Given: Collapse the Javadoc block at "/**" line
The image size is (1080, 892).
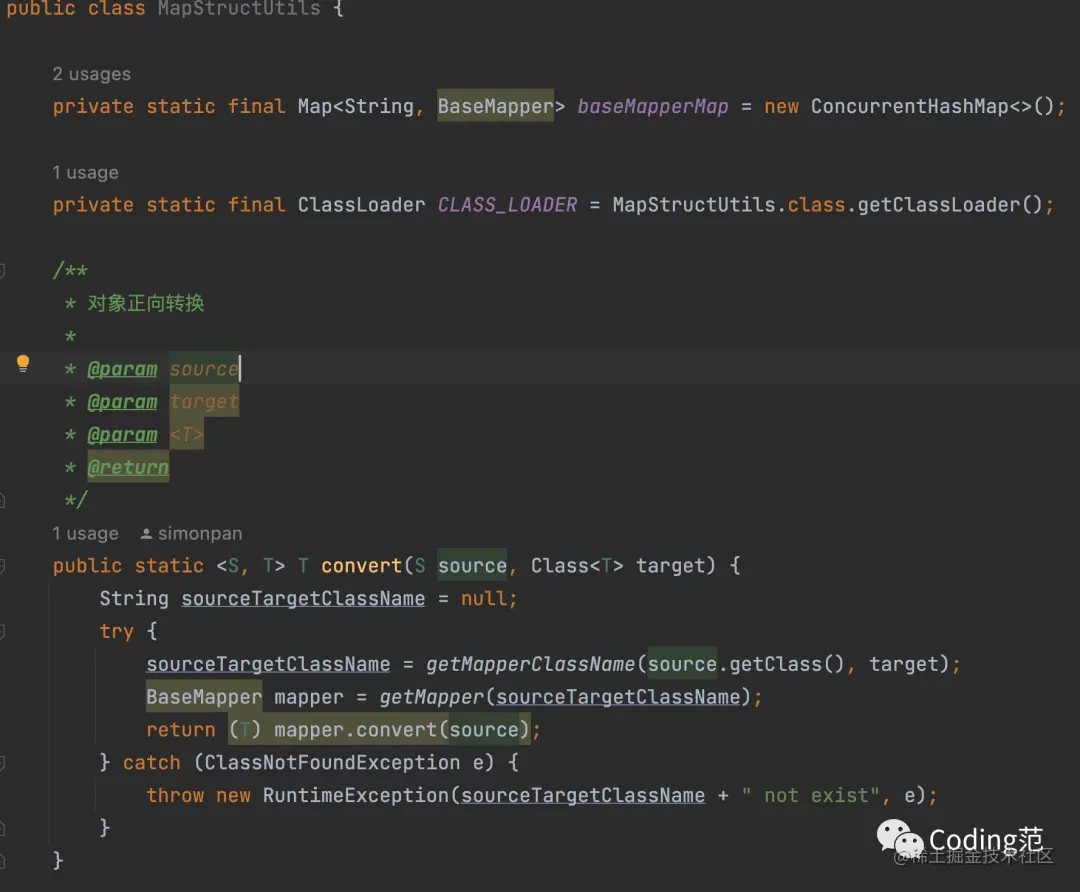Looking at the screenshot, I should 2,271.
